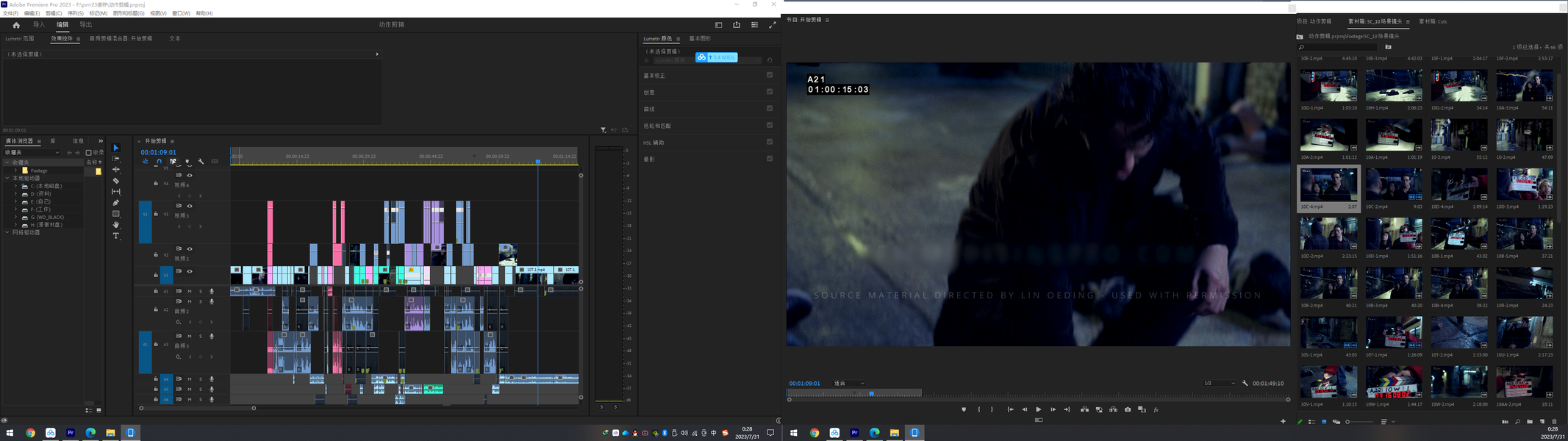Click Mark In bracket button
Screen dimensions: 1568x441
click(x=979, y=409)
